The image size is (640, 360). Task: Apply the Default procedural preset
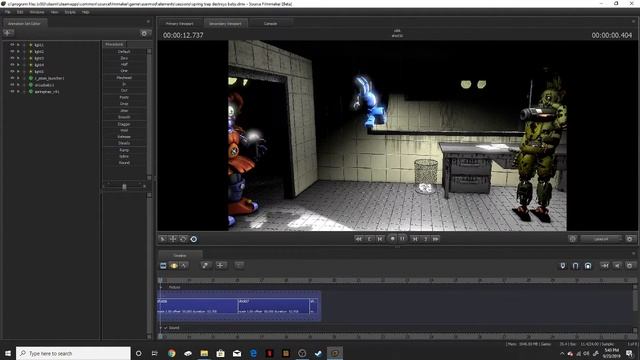click(124, 51)
